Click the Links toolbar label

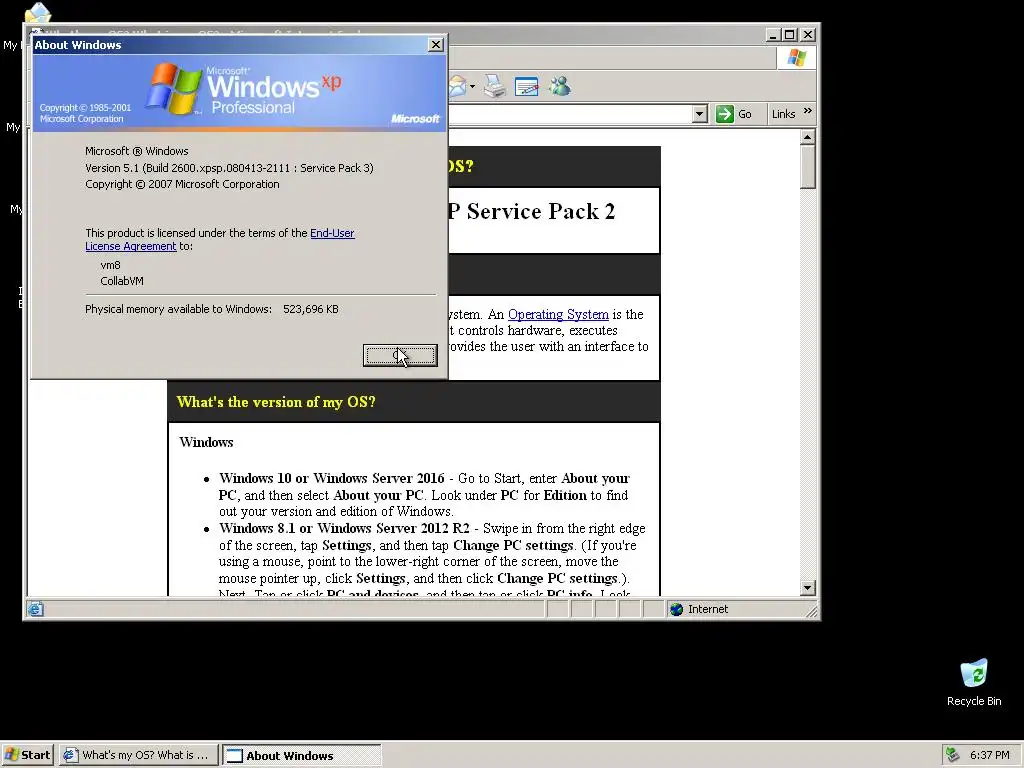(x=783, y=114)
